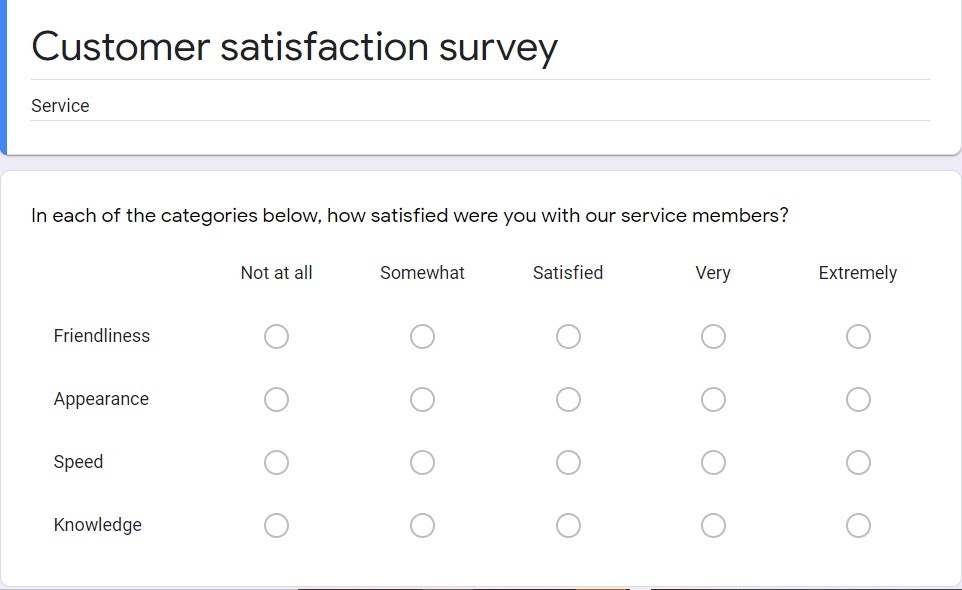Choose Satisfied for Knowledge row
This screenshot has height=590, width=962.
pyautogui.click(x=568, y=526)
